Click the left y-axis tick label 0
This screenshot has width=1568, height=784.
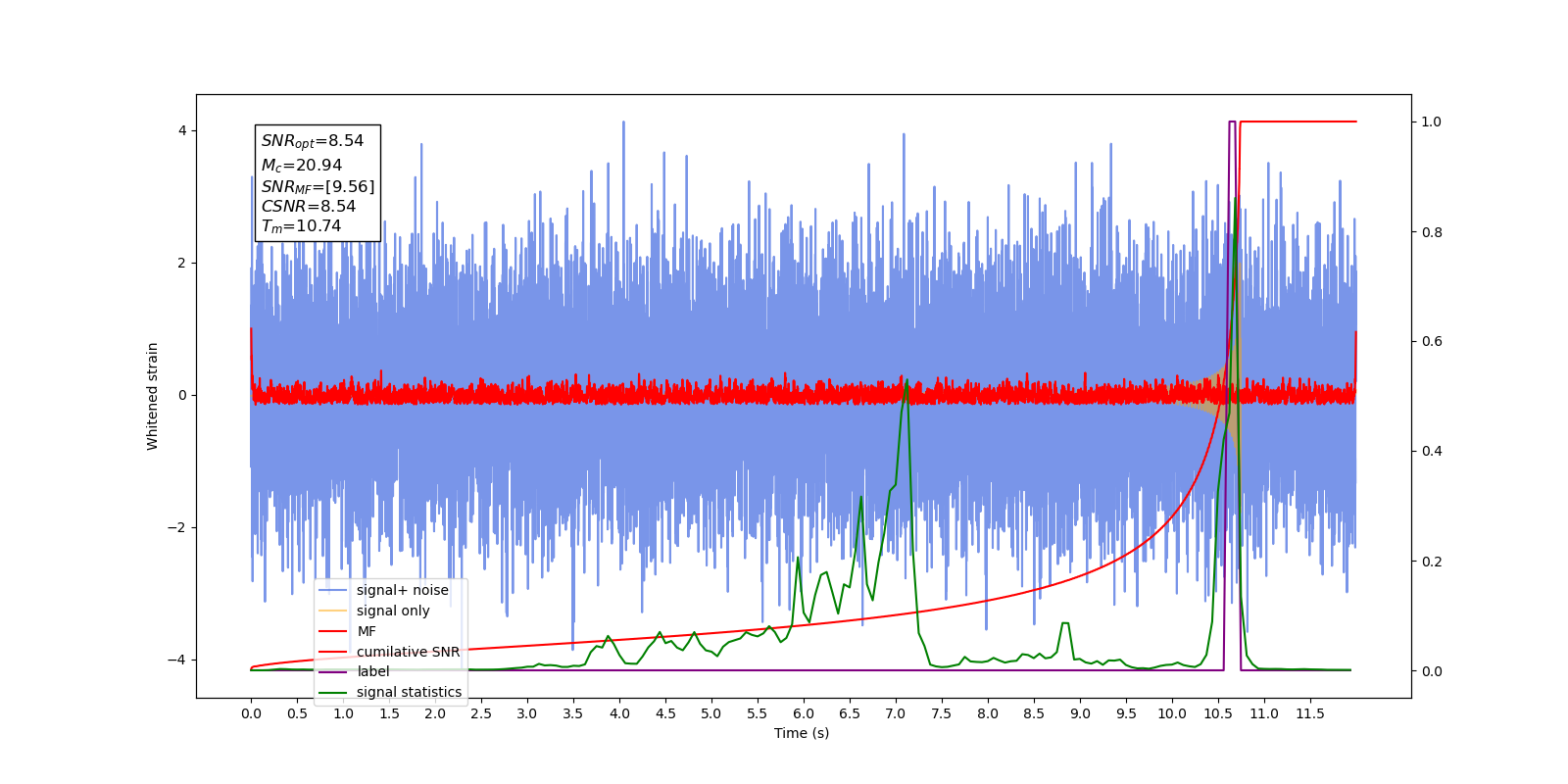182,395
